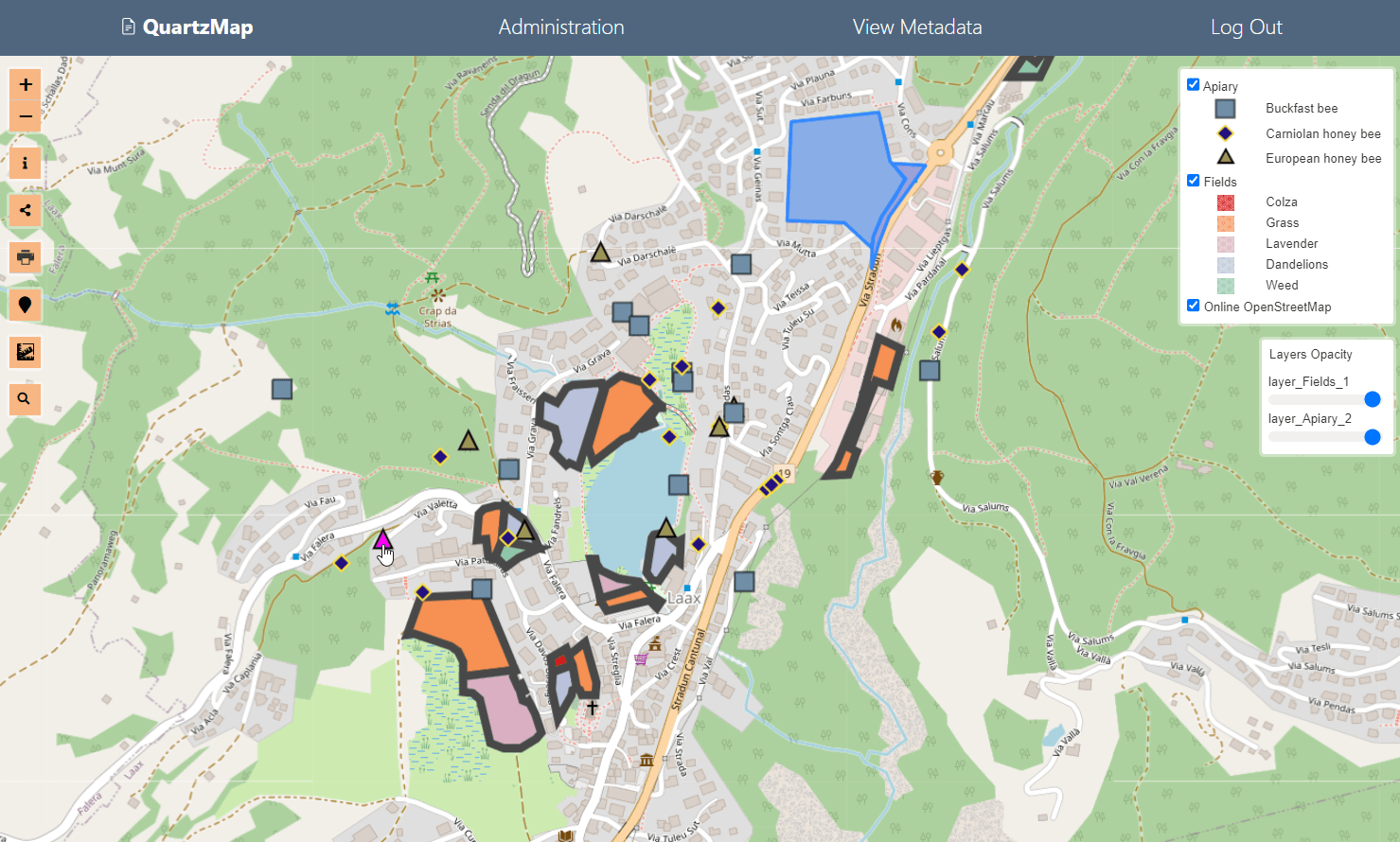This screenshot has width=1400, height=842.
Task: Go to QuartzMap home logo
Action: pos(187,27)
